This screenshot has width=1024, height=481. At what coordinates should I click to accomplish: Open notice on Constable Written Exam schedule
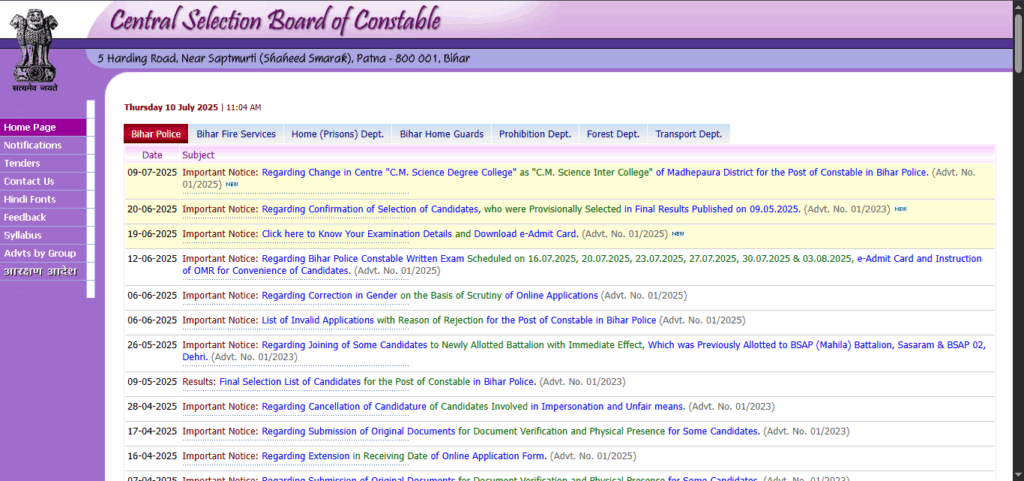pos(582,264)
